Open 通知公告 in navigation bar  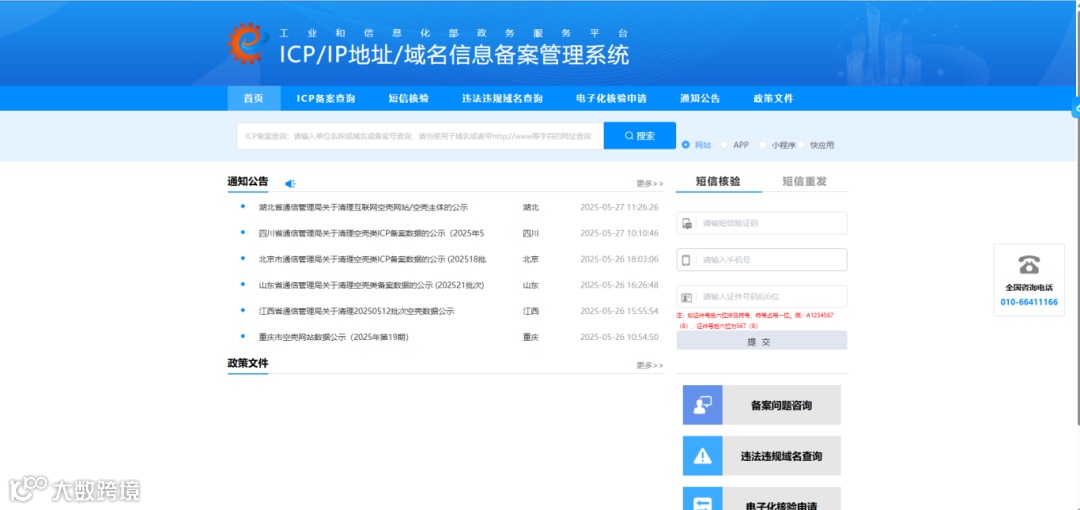point(700,99)
